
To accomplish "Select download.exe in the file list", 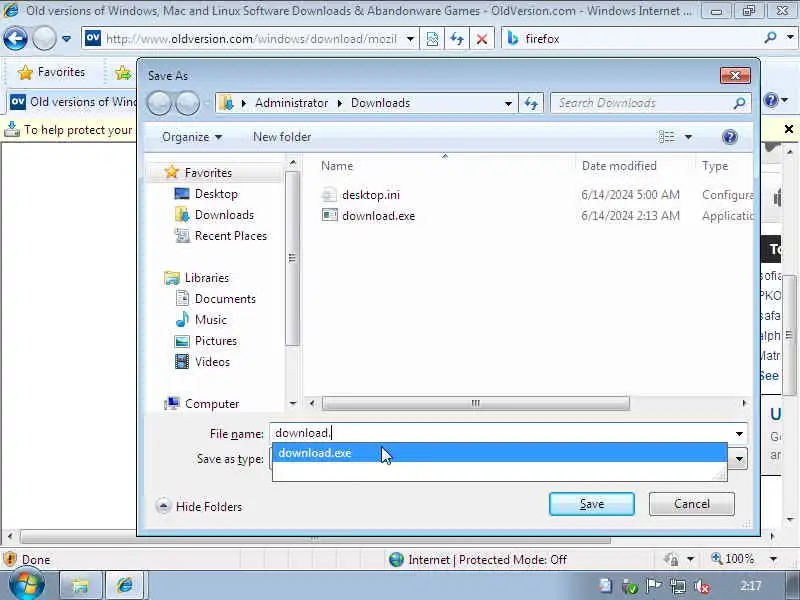I will coord(378,216).
